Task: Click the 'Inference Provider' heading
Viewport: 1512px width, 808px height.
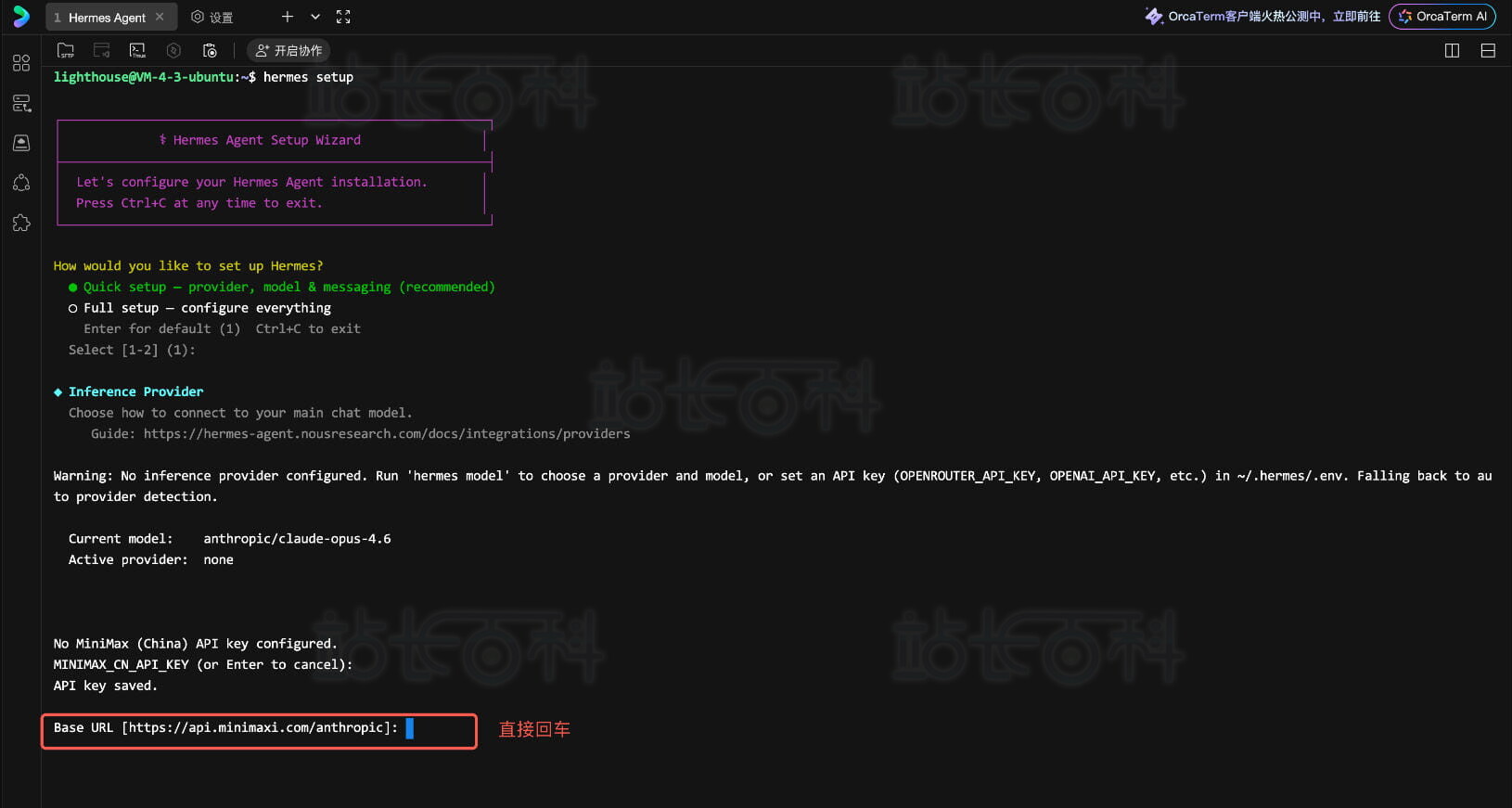Action: click(135, 392)
